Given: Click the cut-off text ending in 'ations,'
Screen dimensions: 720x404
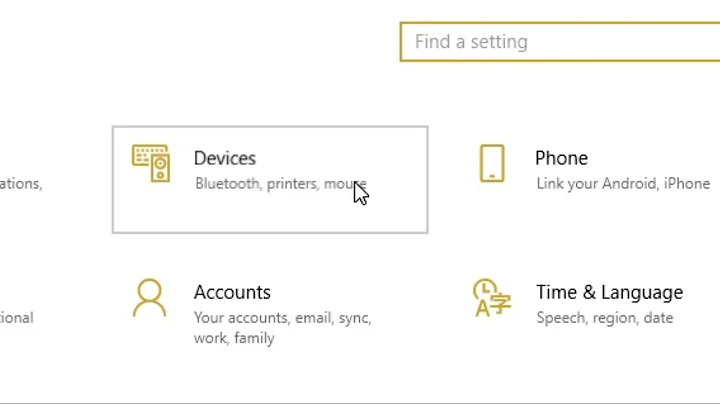Looking at the screenshot, I should (20, 184).
